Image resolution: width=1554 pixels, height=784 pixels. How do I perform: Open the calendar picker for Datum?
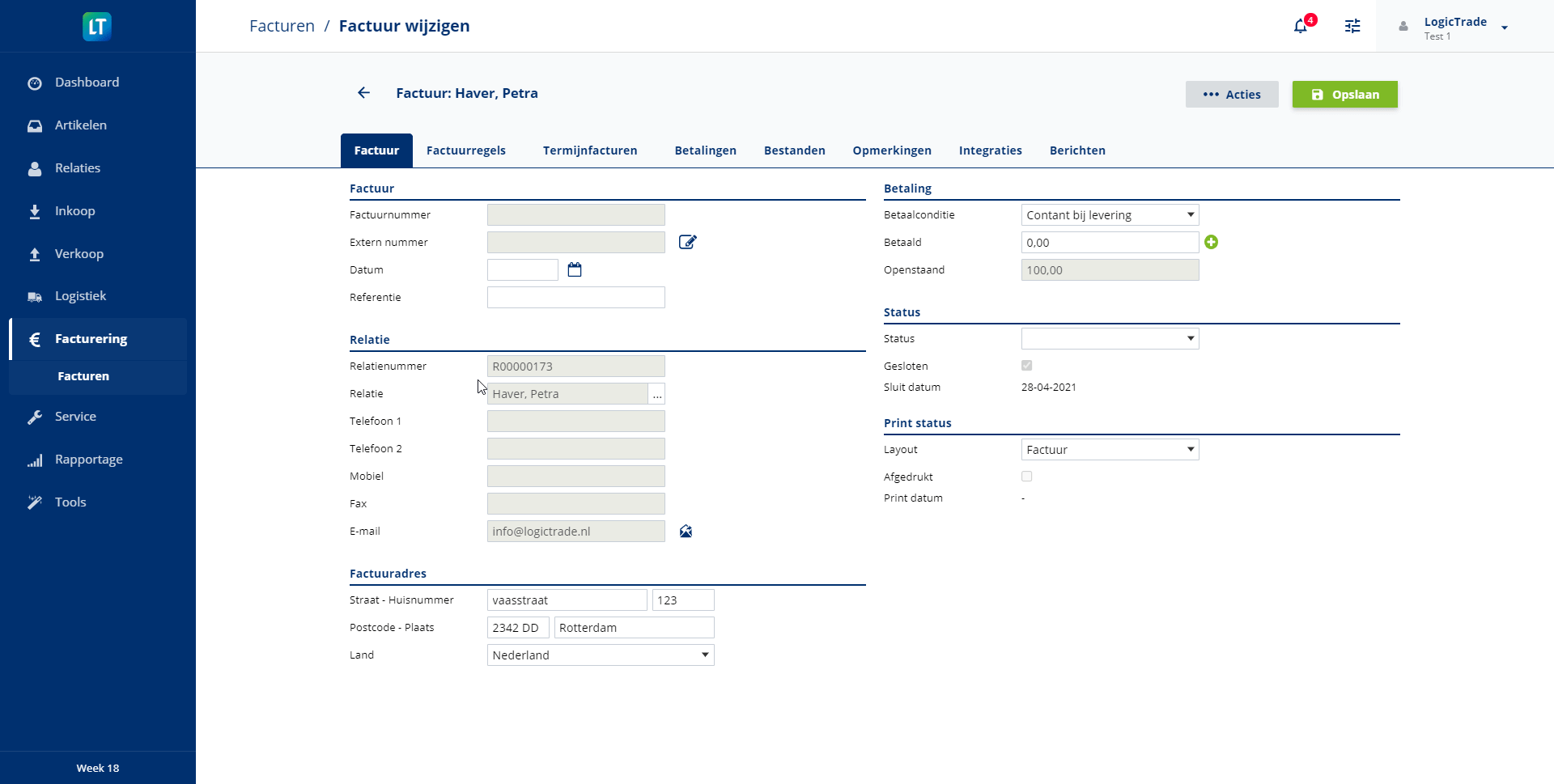pyautogui.click(x=575, y=269)
